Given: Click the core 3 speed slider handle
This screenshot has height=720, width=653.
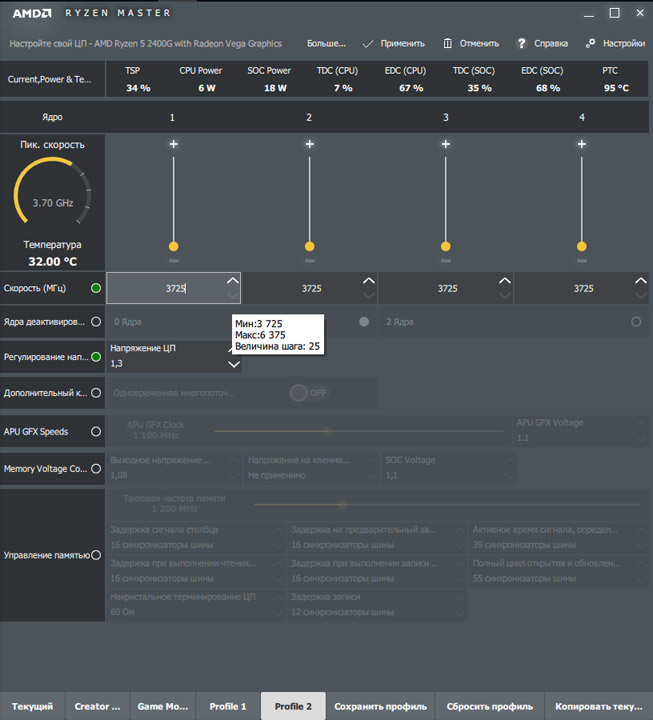Looking at the screenshot, I should (x=446, y=246).
